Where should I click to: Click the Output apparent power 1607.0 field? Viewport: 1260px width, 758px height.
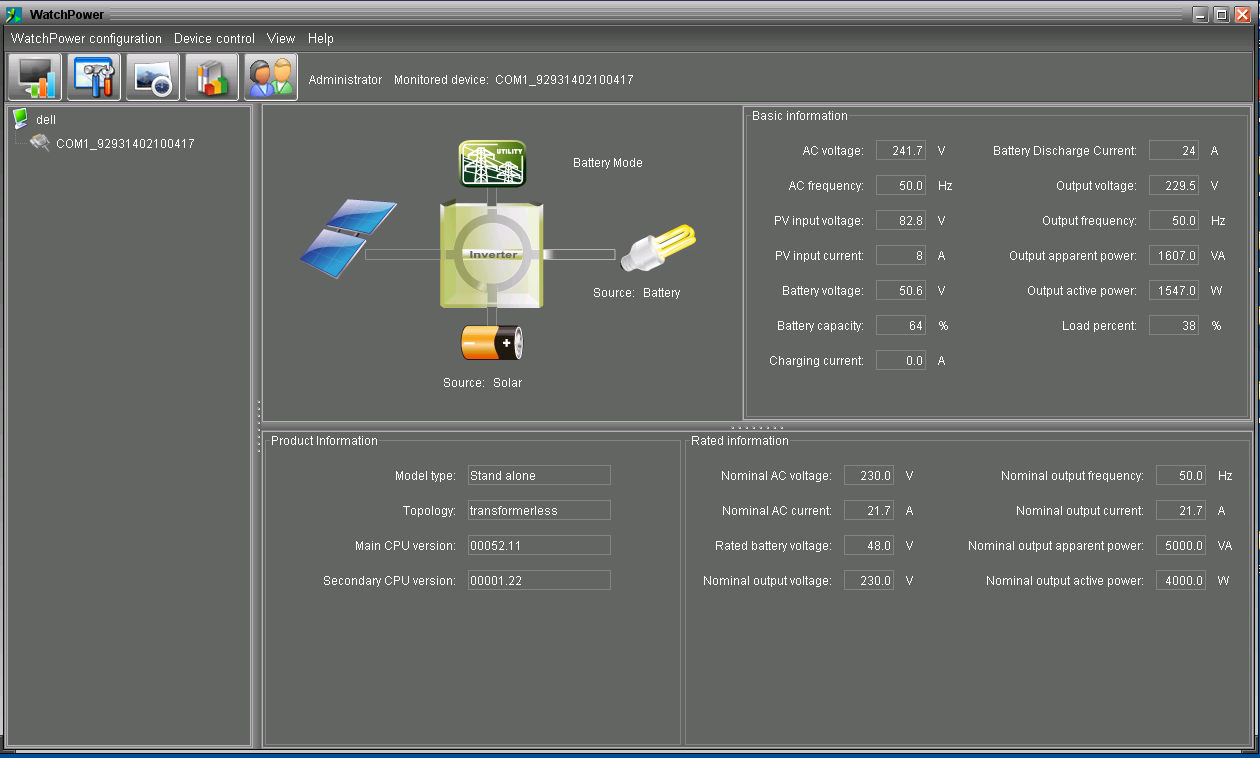click(1174, 255)
